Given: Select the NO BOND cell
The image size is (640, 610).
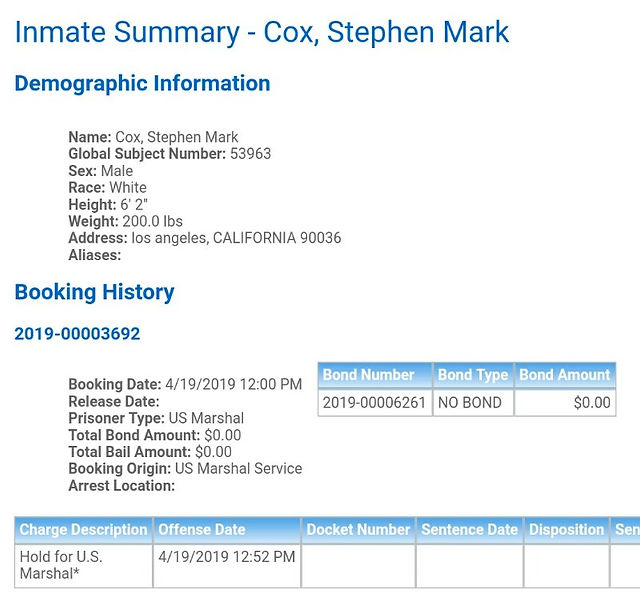Looking at the screenshot, I should [x=473, y=403].
